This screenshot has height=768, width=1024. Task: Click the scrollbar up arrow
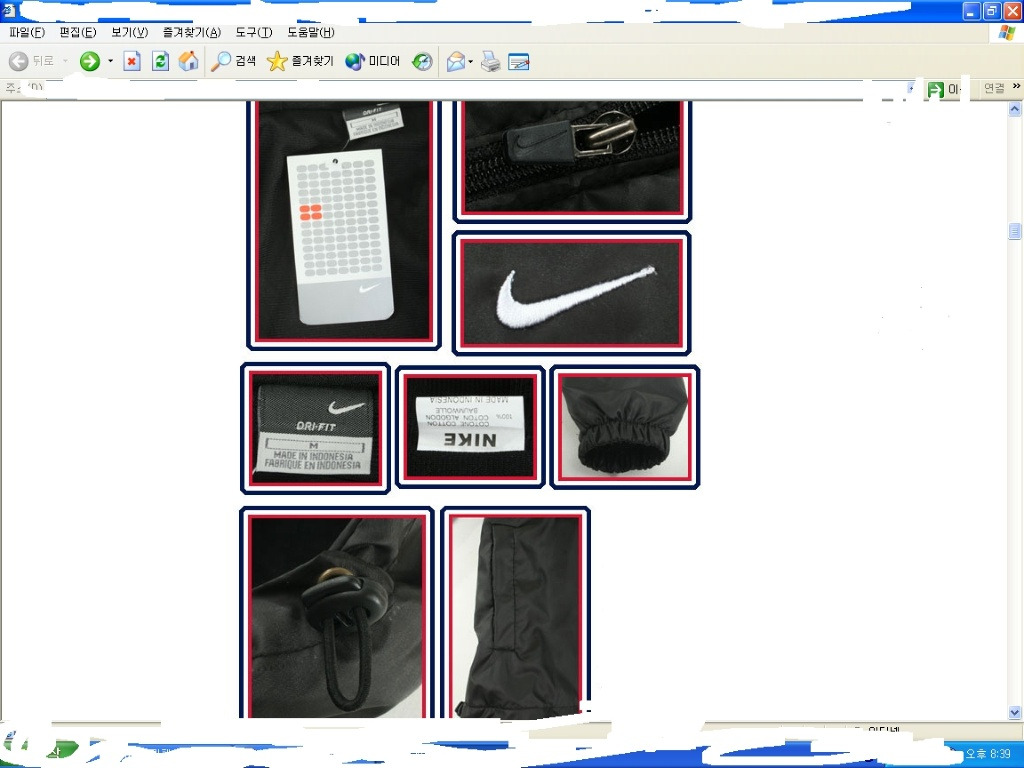[x=1014, y=108]
